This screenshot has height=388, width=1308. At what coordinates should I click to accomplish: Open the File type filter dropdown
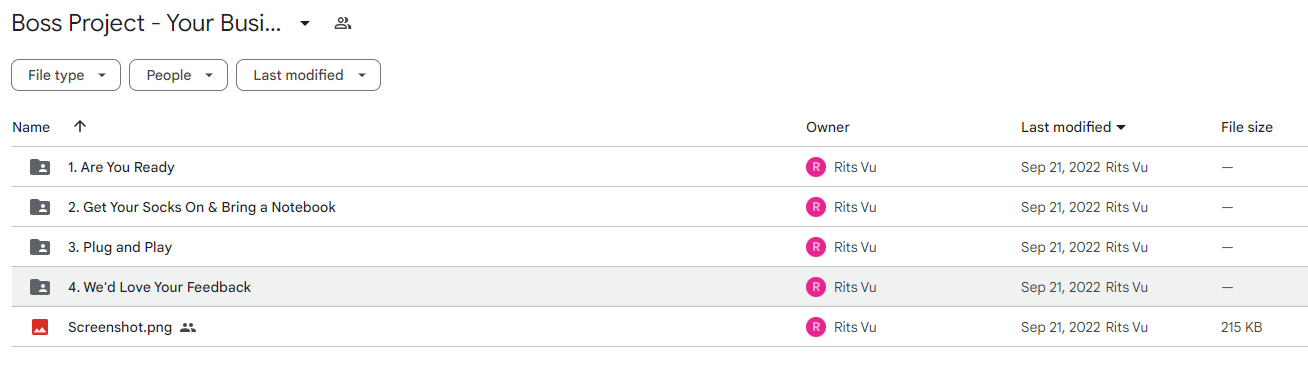coord(66,75)
